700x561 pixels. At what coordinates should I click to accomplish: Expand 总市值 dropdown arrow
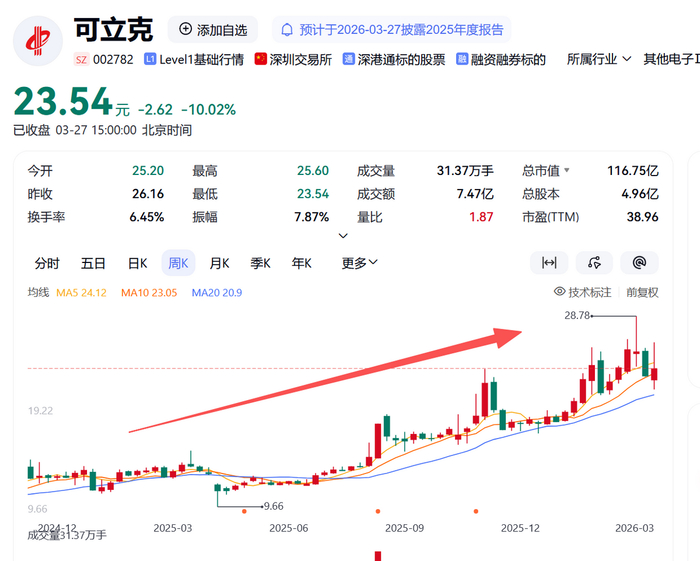click(567, 170)
